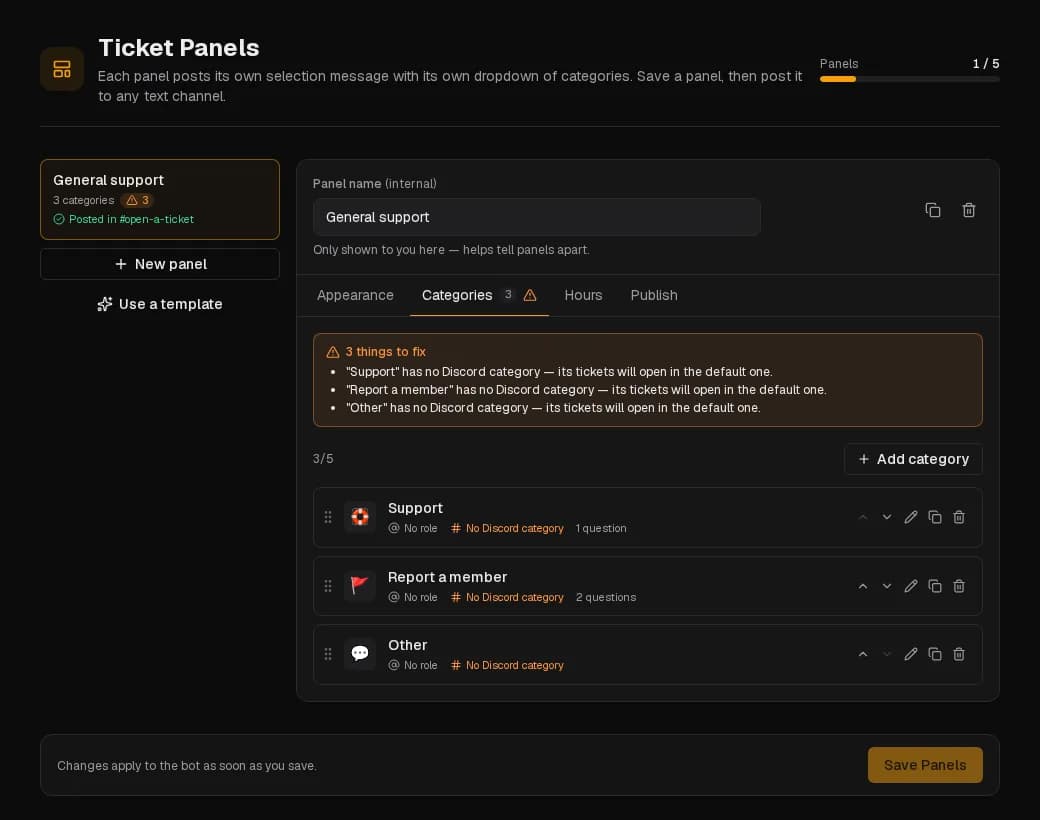Move Support category down

[887, 517]
